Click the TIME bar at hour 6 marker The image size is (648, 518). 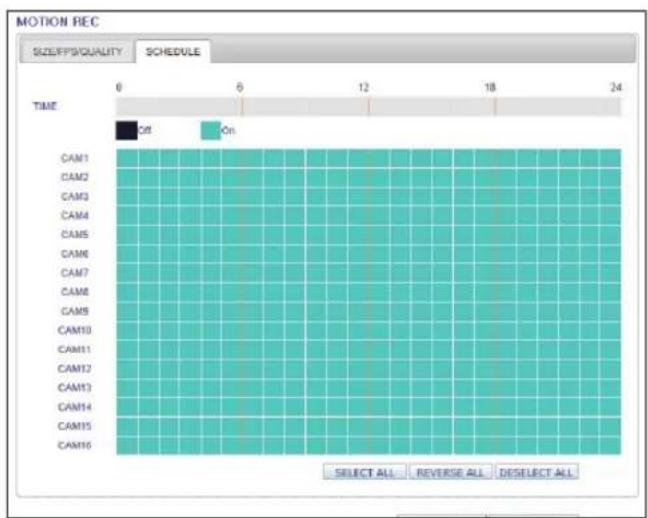(242, 107)
